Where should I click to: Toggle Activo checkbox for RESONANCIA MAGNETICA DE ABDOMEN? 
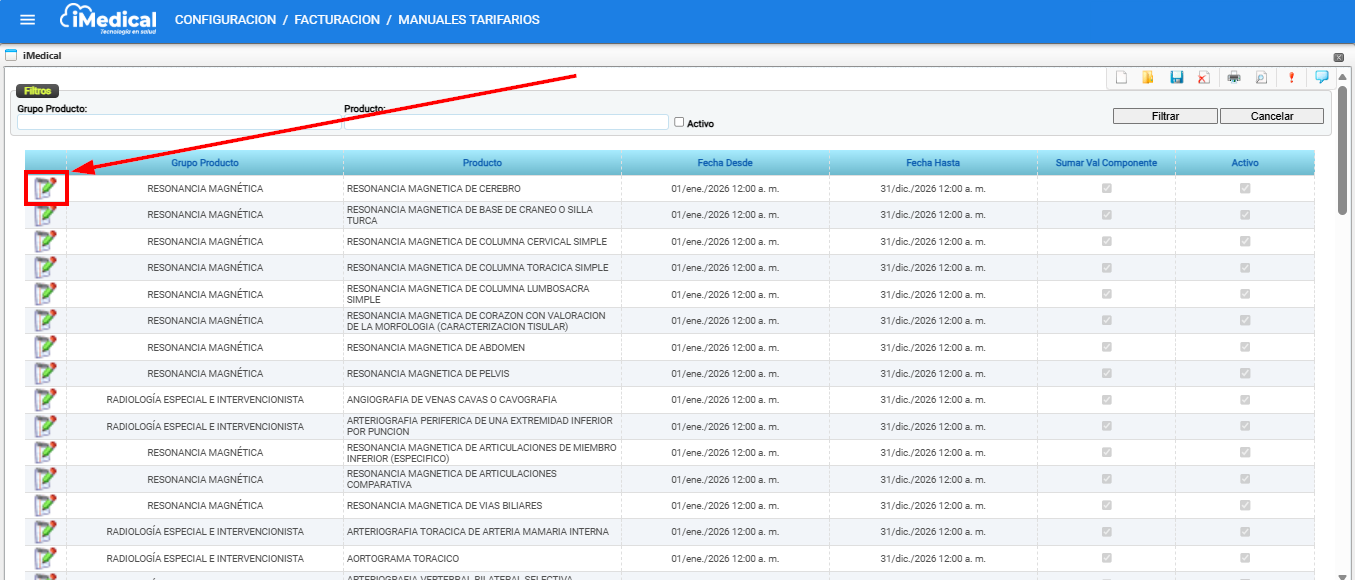[1245, 347]
